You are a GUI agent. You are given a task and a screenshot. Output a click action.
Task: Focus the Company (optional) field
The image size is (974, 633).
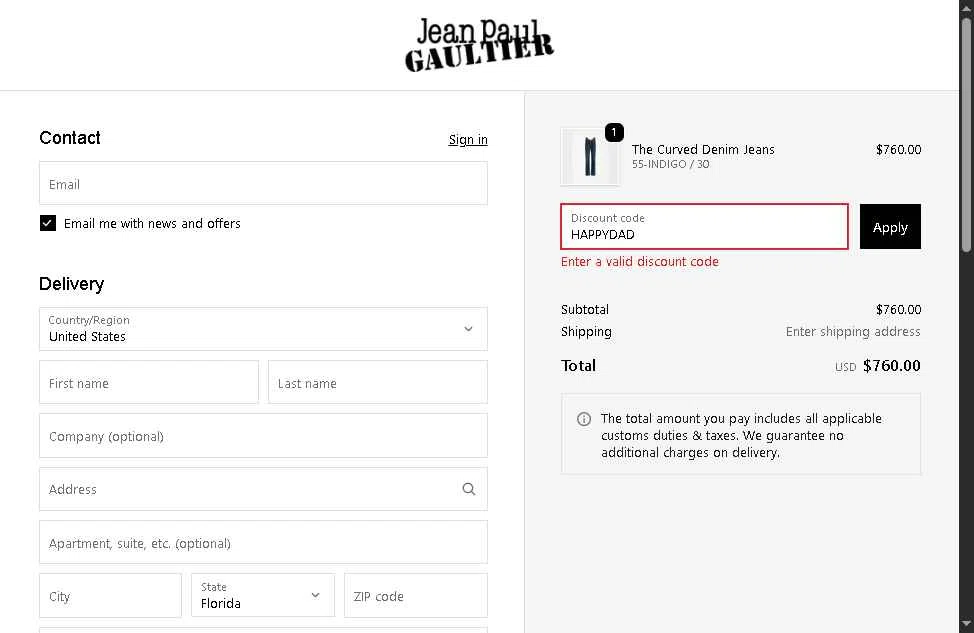coord(263,436)
